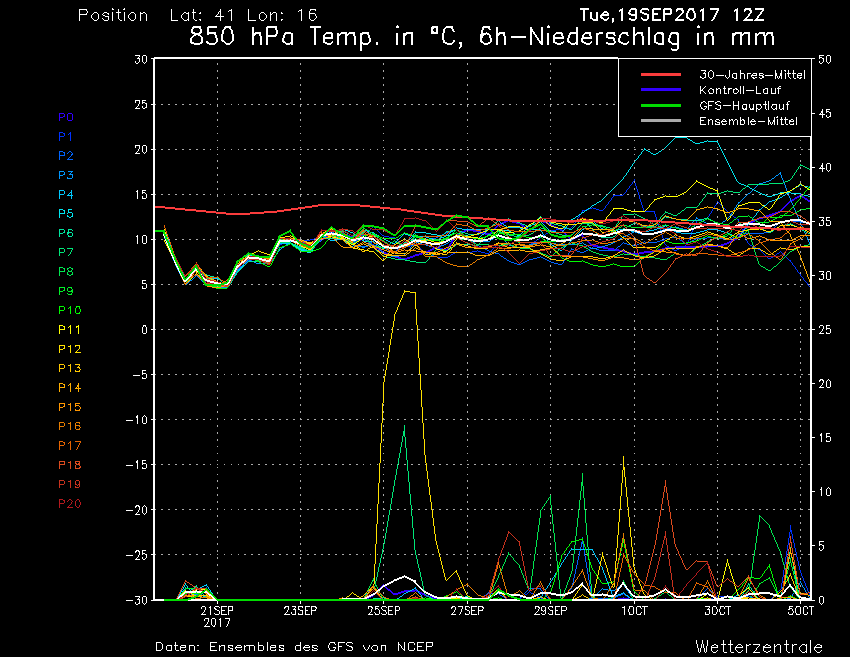Viewport: 850px width, 657px height.
Task: Click the Tue,19SEP2017 12Z run timestamp
Action: (678, 15)
